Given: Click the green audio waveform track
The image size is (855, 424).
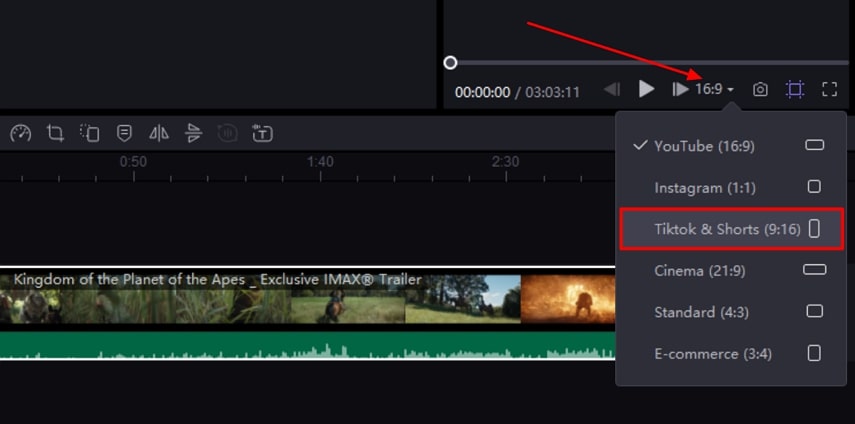Looking at the screenshot, I should pyautogui.click(x=308, y=346).
